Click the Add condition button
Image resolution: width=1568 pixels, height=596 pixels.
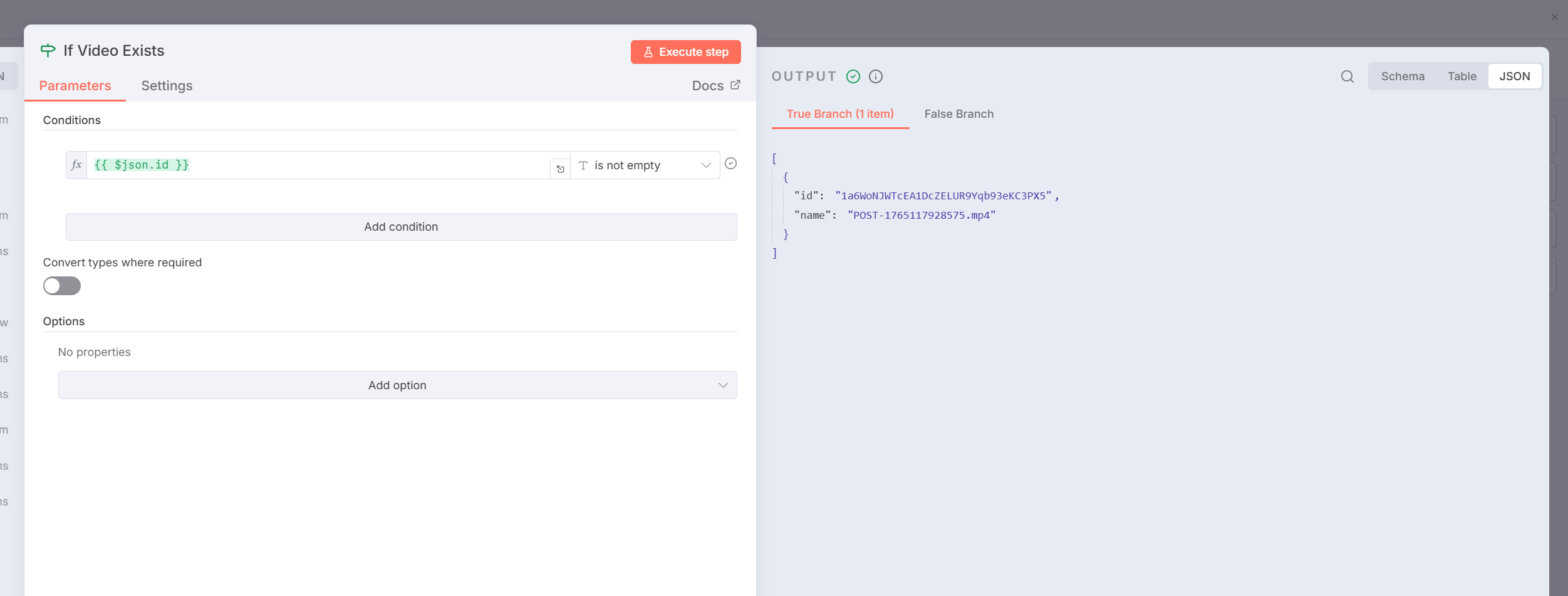coord(401,227)
